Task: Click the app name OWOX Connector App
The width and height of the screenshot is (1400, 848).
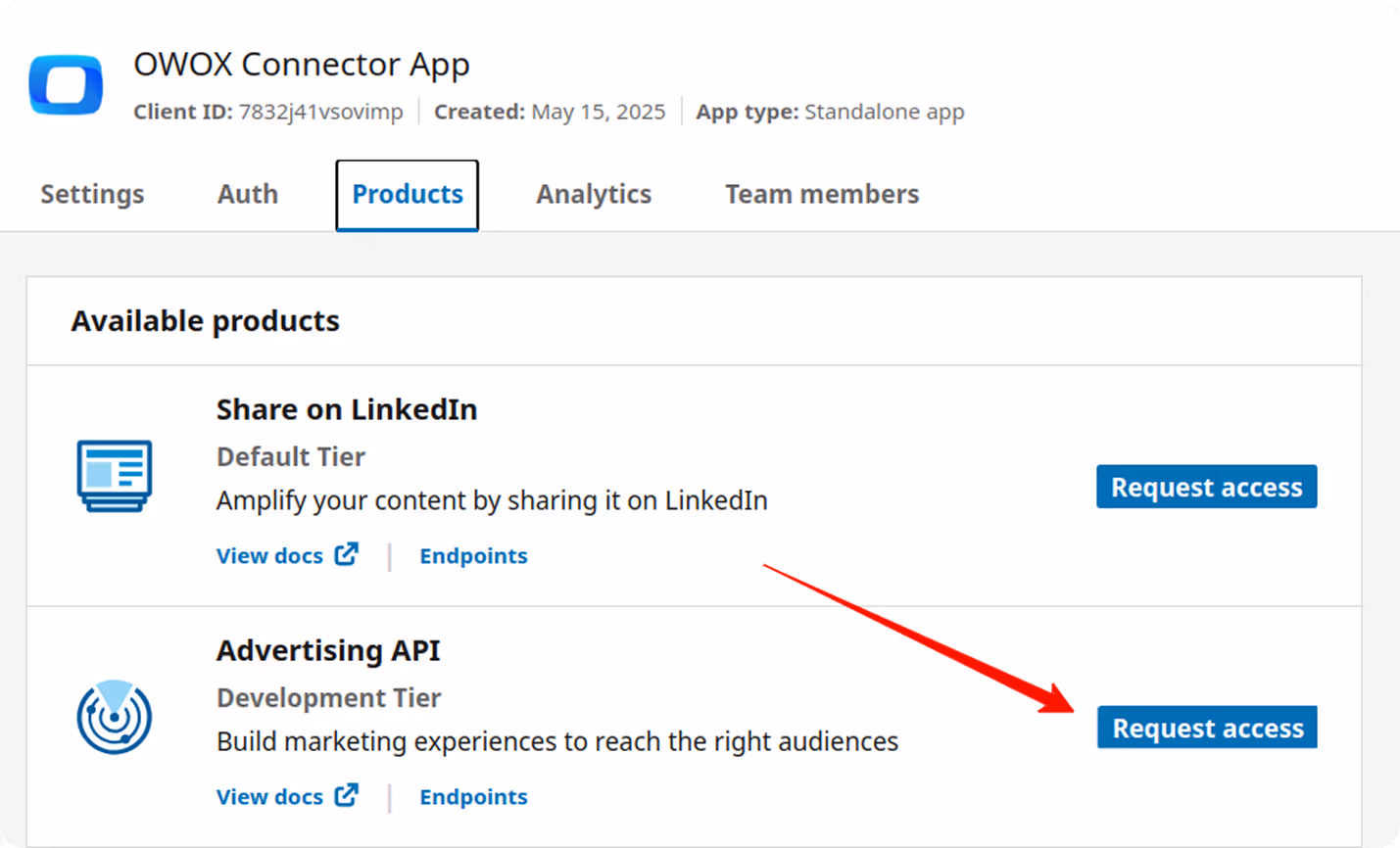Action: coord(302,64)
